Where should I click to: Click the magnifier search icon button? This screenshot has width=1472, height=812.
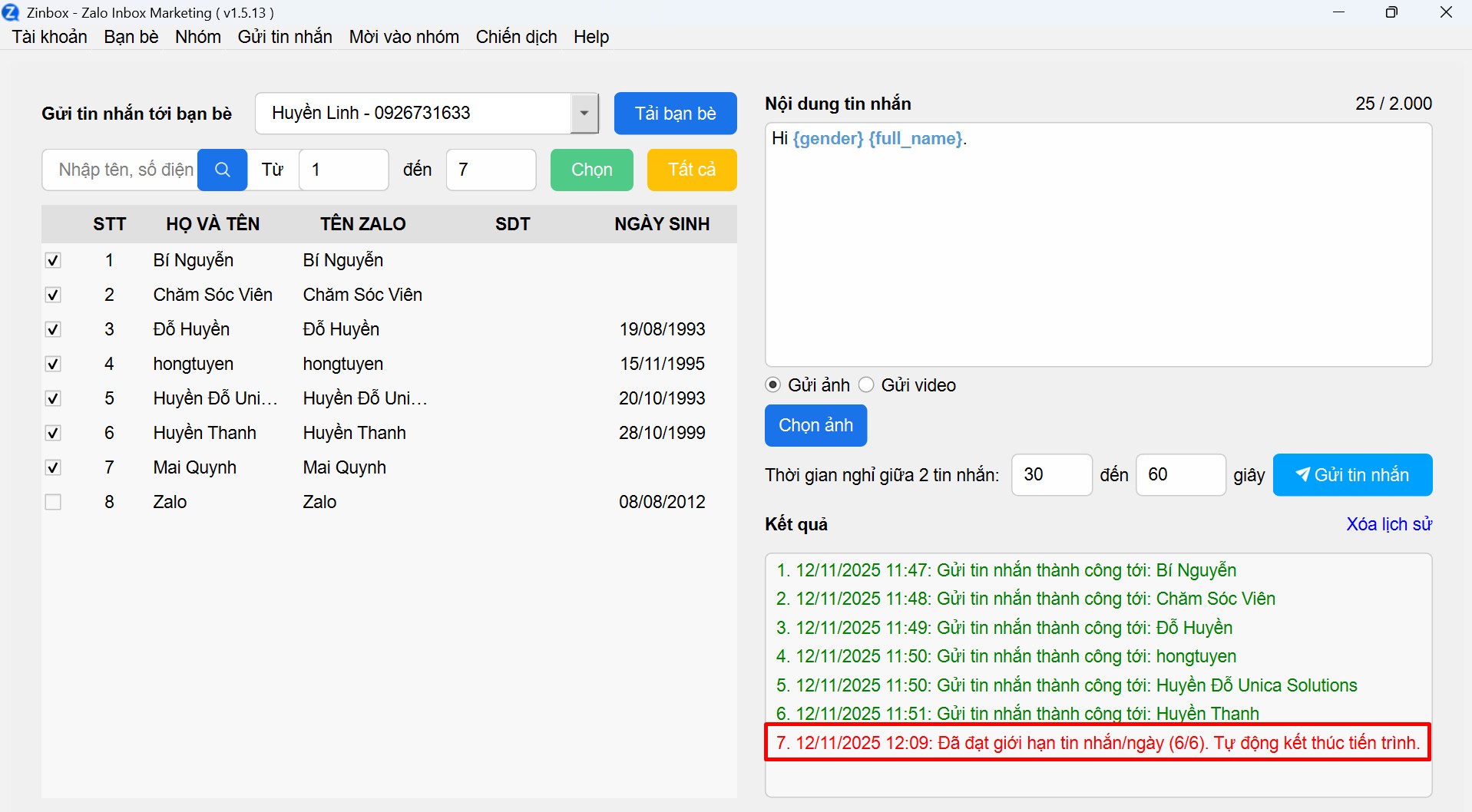(222, 170)
